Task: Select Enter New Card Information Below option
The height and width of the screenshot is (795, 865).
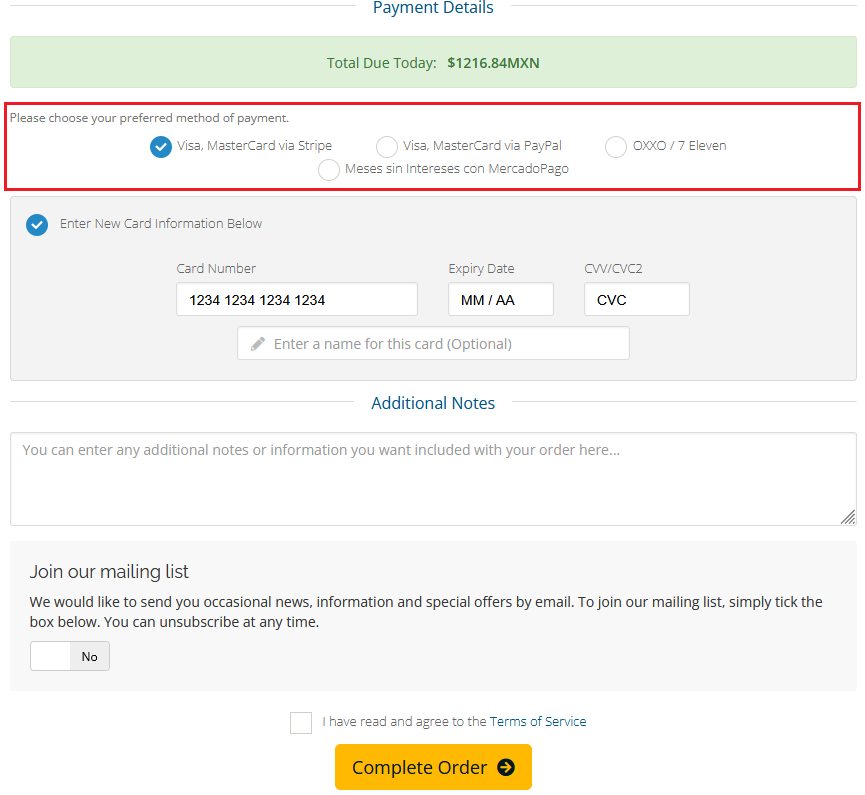Action: 37,225
